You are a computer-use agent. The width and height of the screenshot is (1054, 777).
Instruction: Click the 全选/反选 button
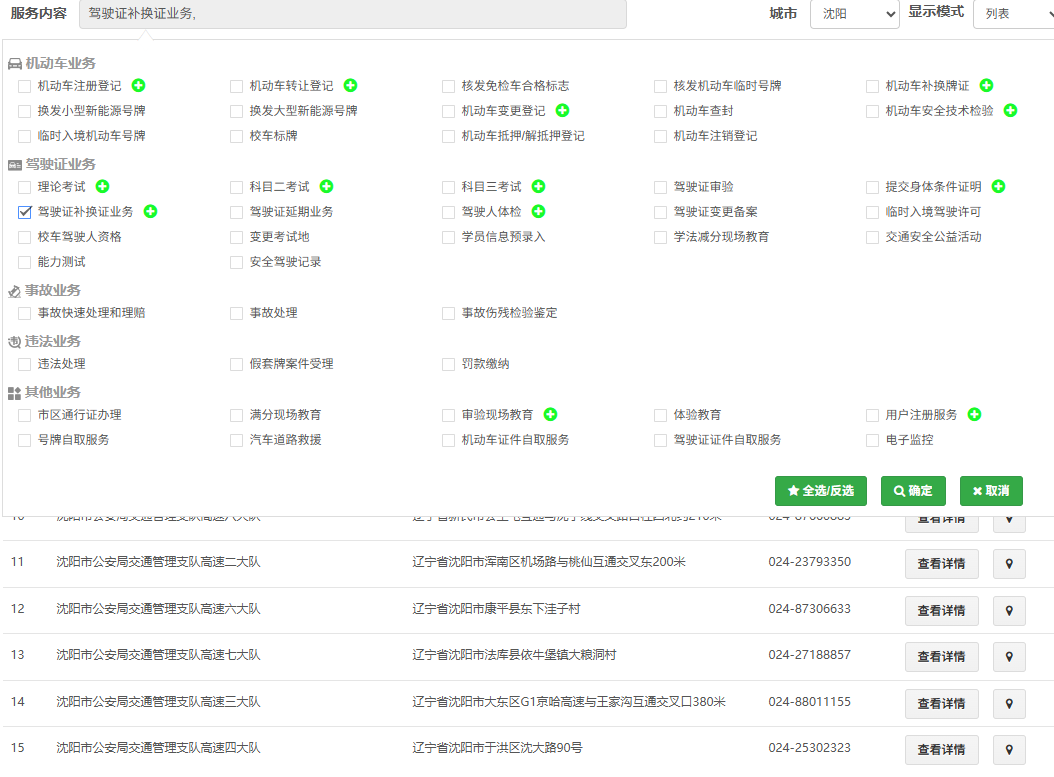(821, 491)
